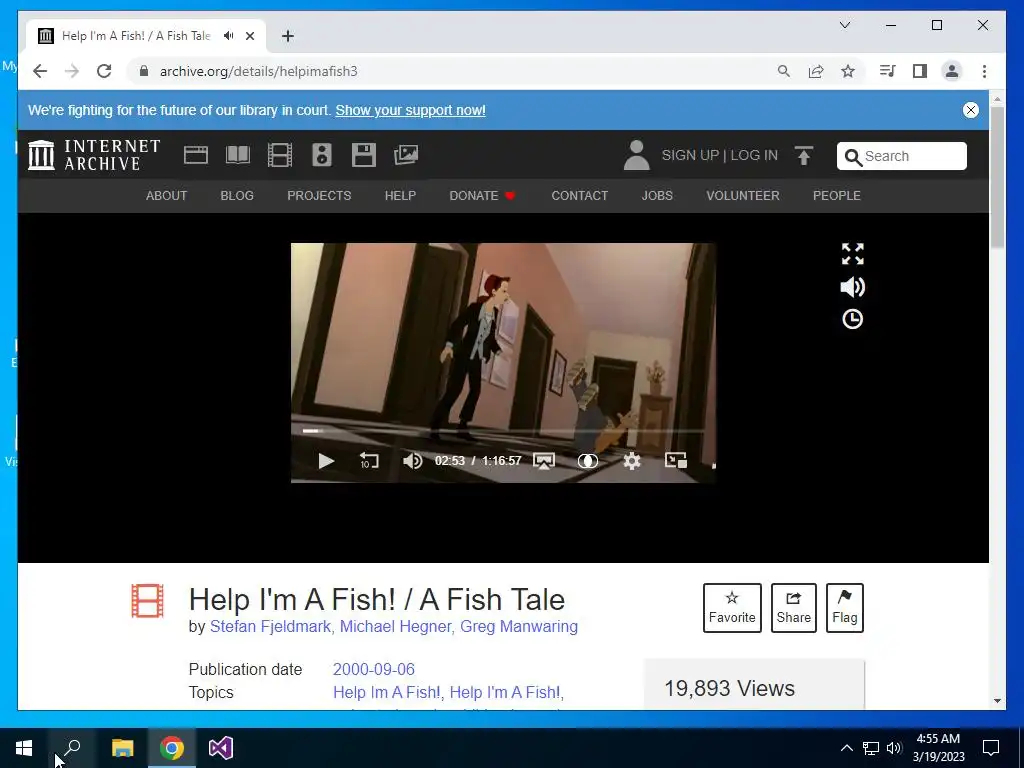Open the BLOG menu item

237,196
